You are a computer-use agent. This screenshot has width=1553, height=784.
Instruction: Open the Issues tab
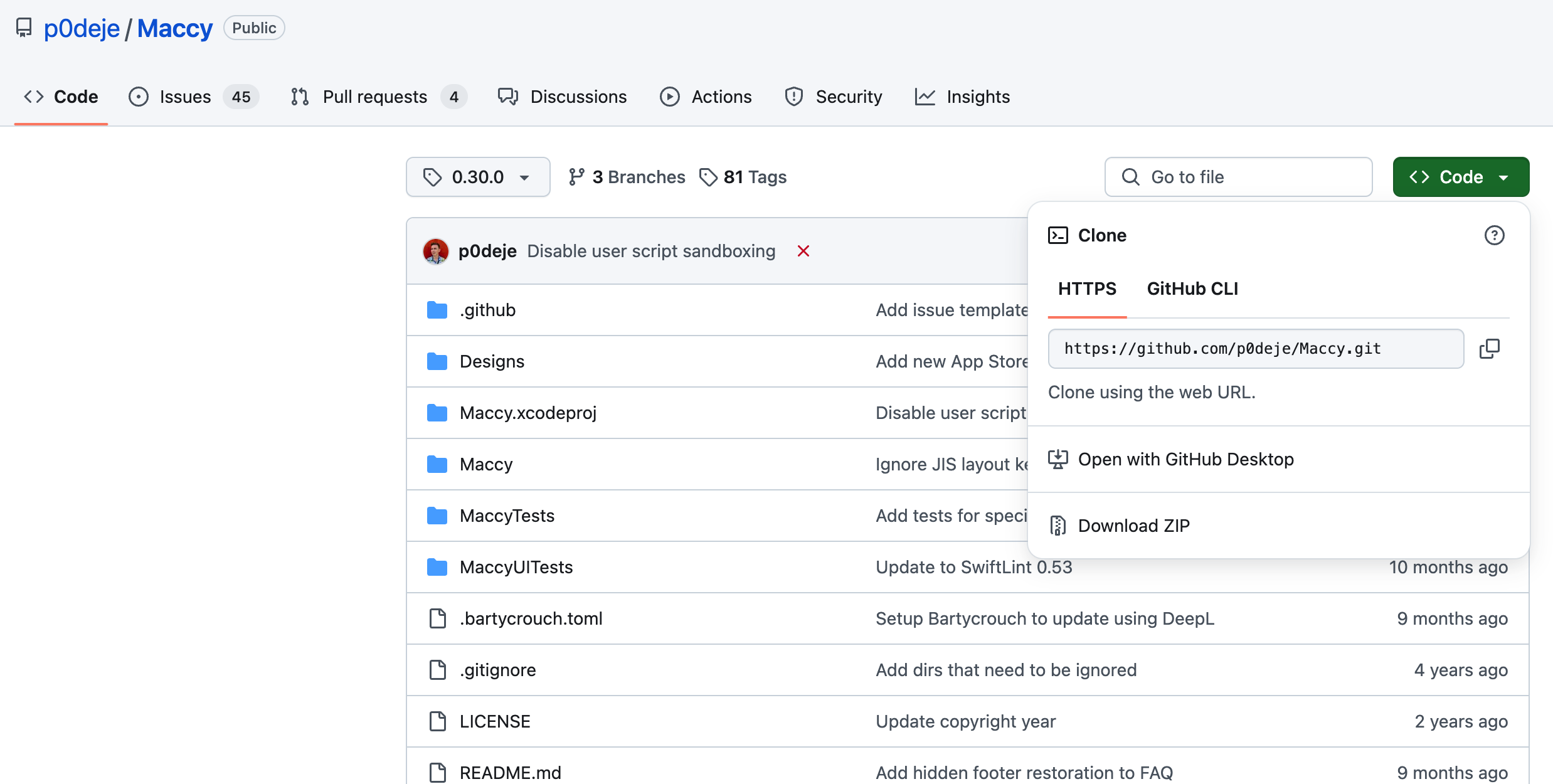pos(193,97)
